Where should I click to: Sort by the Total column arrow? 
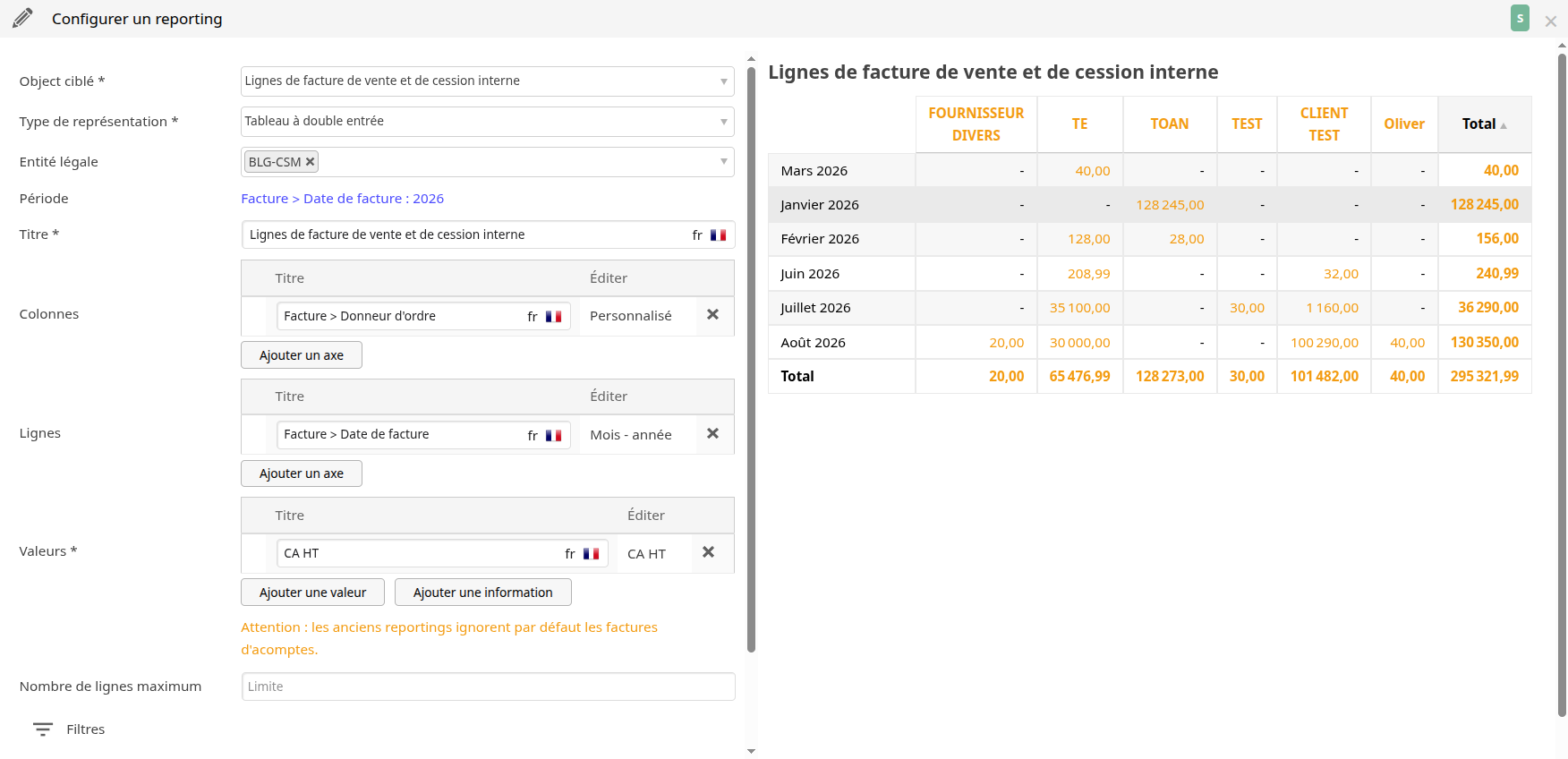point(1504,125)
